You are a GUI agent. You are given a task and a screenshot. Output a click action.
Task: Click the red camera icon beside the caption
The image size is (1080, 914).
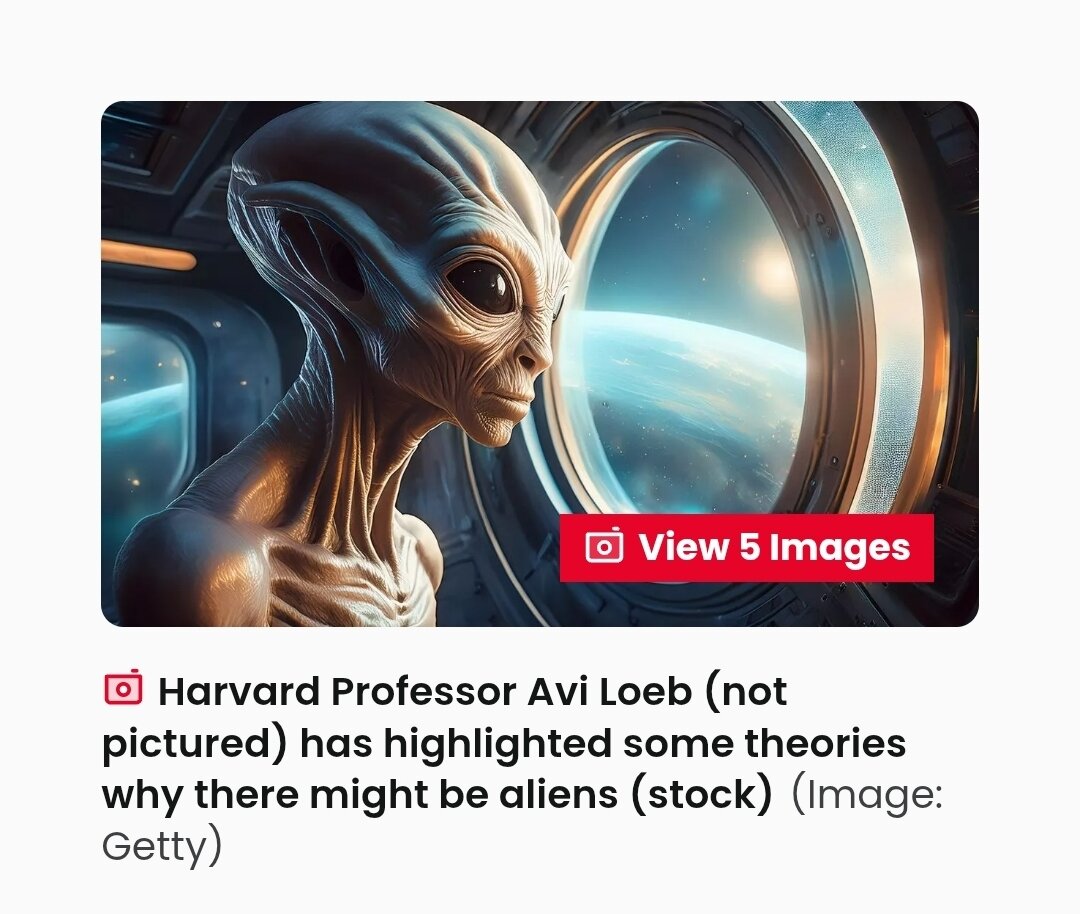(123, 688)
